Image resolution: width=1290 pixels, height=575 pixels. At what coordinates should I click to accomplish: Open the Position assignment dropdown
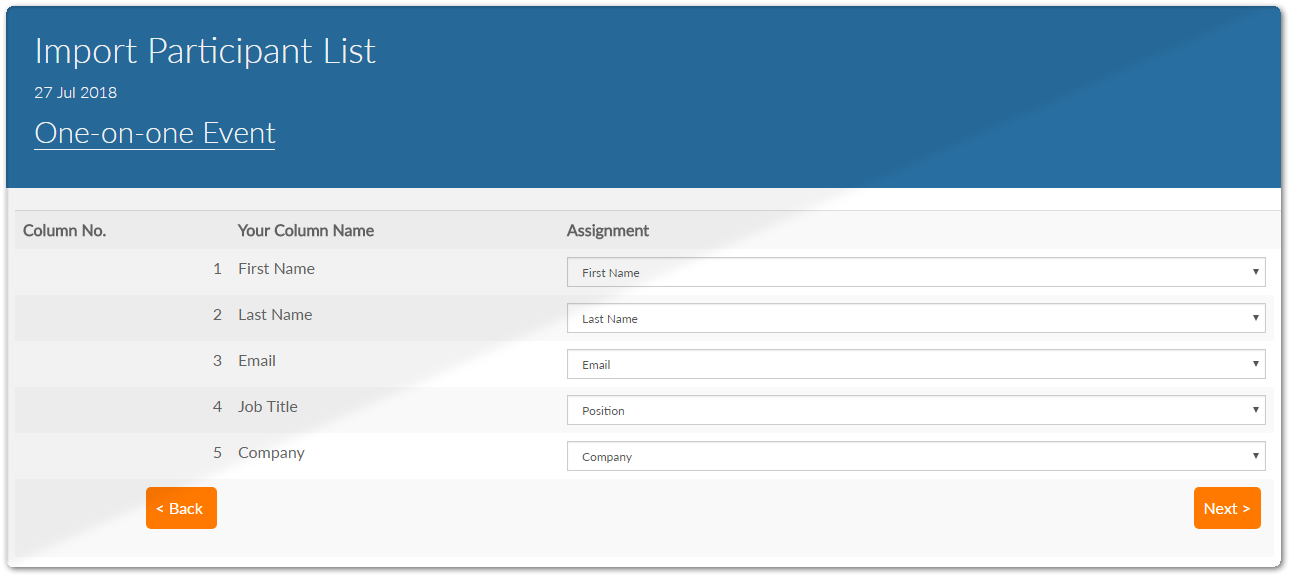(915, 410)
